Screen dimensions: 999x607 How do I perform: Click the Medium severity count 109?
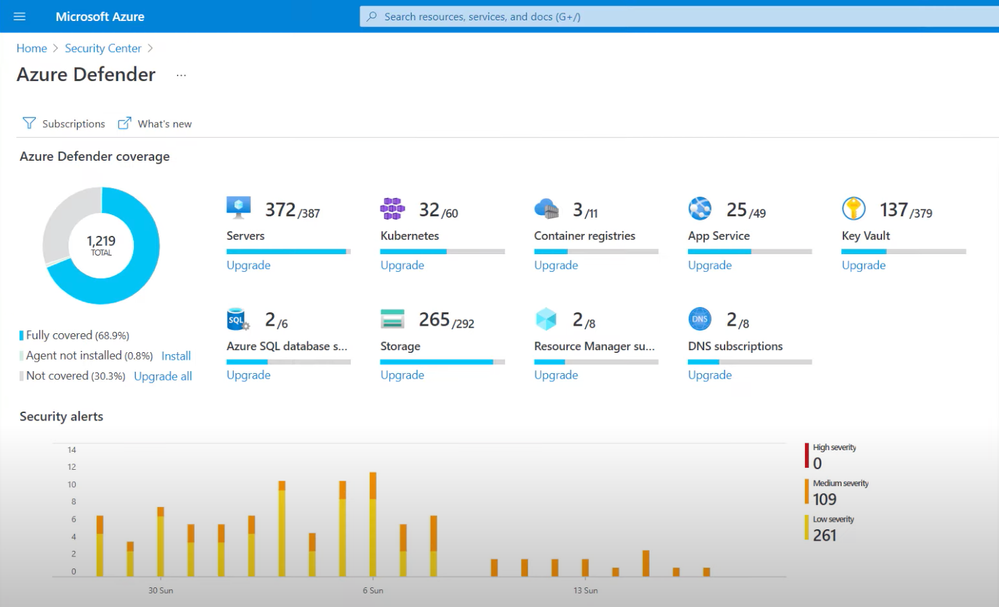pyautogui.click(x=824, y=499)
